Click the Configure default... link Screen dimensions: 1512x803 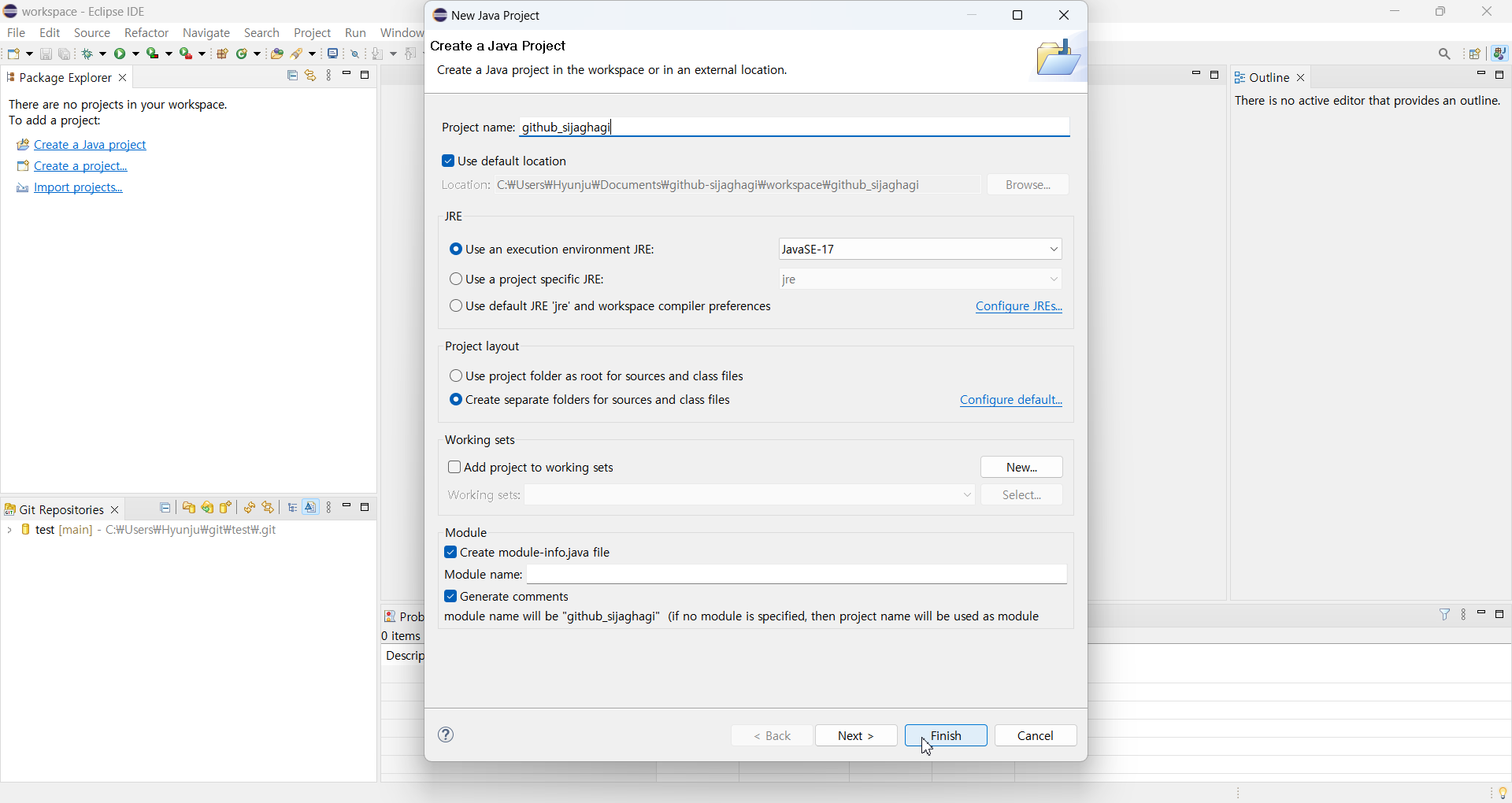1011,401
